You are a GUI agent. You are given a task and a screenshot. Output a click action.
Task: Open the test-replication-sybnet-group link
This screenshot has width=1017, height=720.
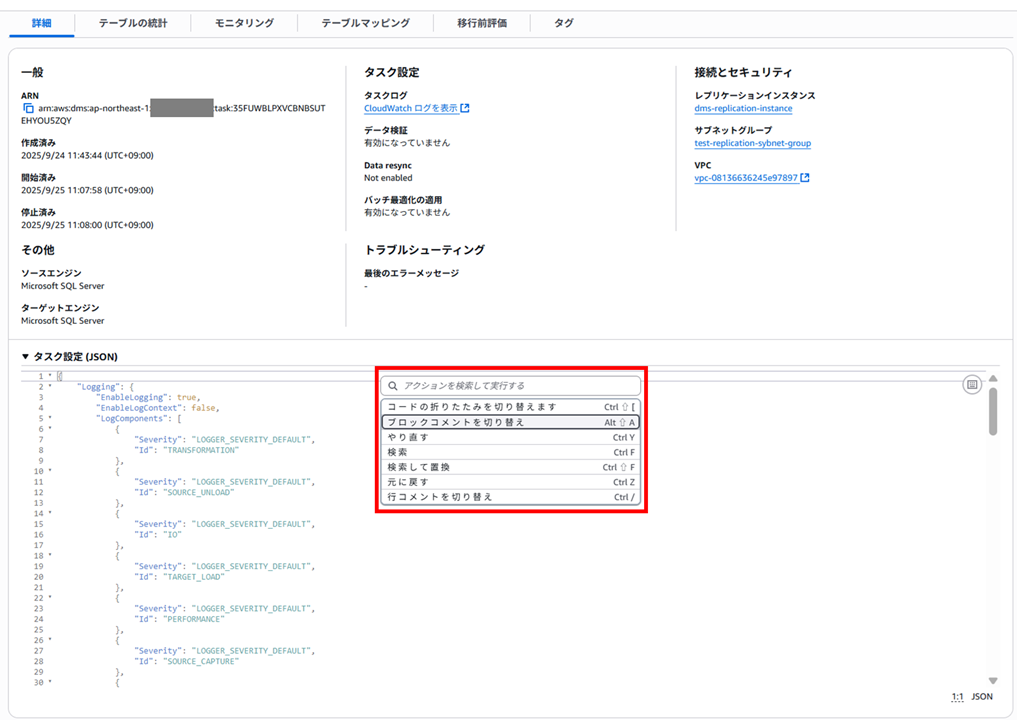pos(752,143)
